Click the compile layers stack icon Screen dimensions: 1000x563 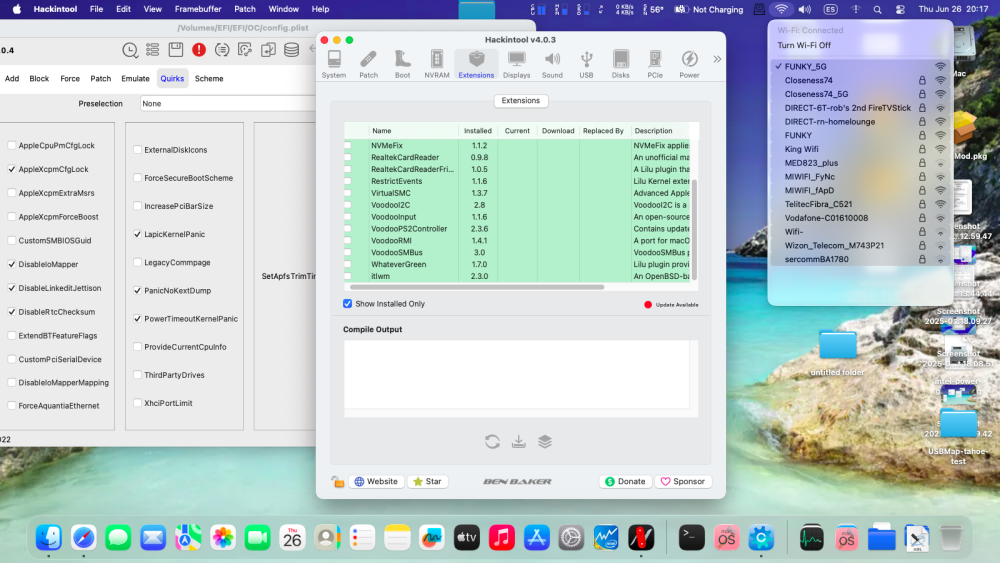[x=545, y=441]
